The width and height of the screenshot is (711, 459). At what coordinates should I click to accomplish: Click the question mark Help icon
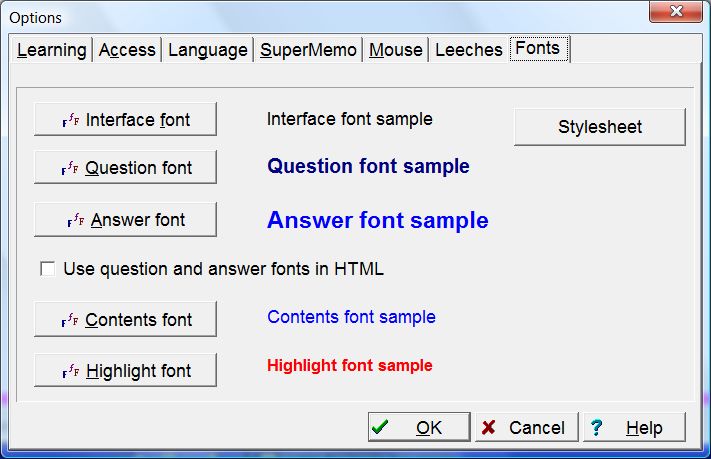[597, 428]
